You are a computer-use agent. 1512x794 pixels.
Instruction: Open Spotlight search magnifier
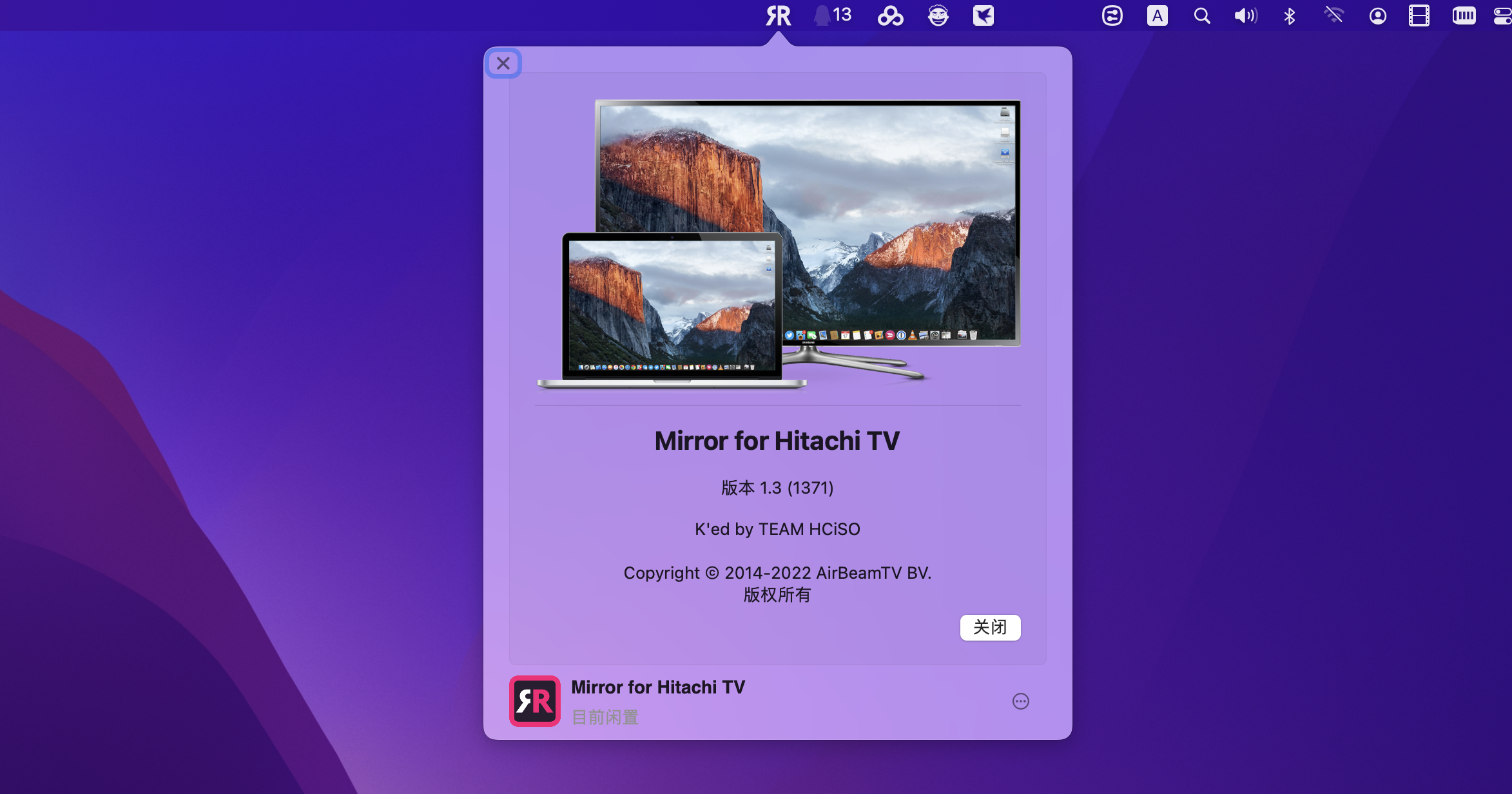click(x=1201, y=15)
